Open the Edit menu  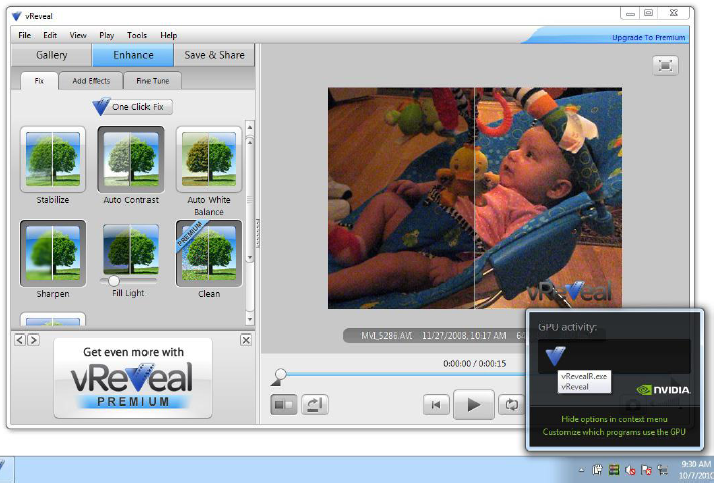[50, 35]
